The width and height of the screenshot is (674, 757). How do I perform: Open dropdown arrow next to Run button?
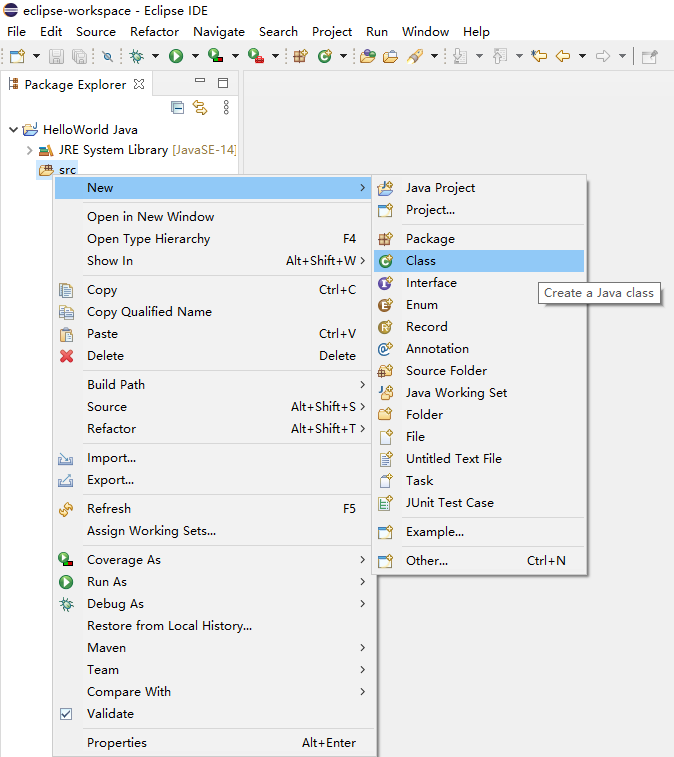pos(195,56)
